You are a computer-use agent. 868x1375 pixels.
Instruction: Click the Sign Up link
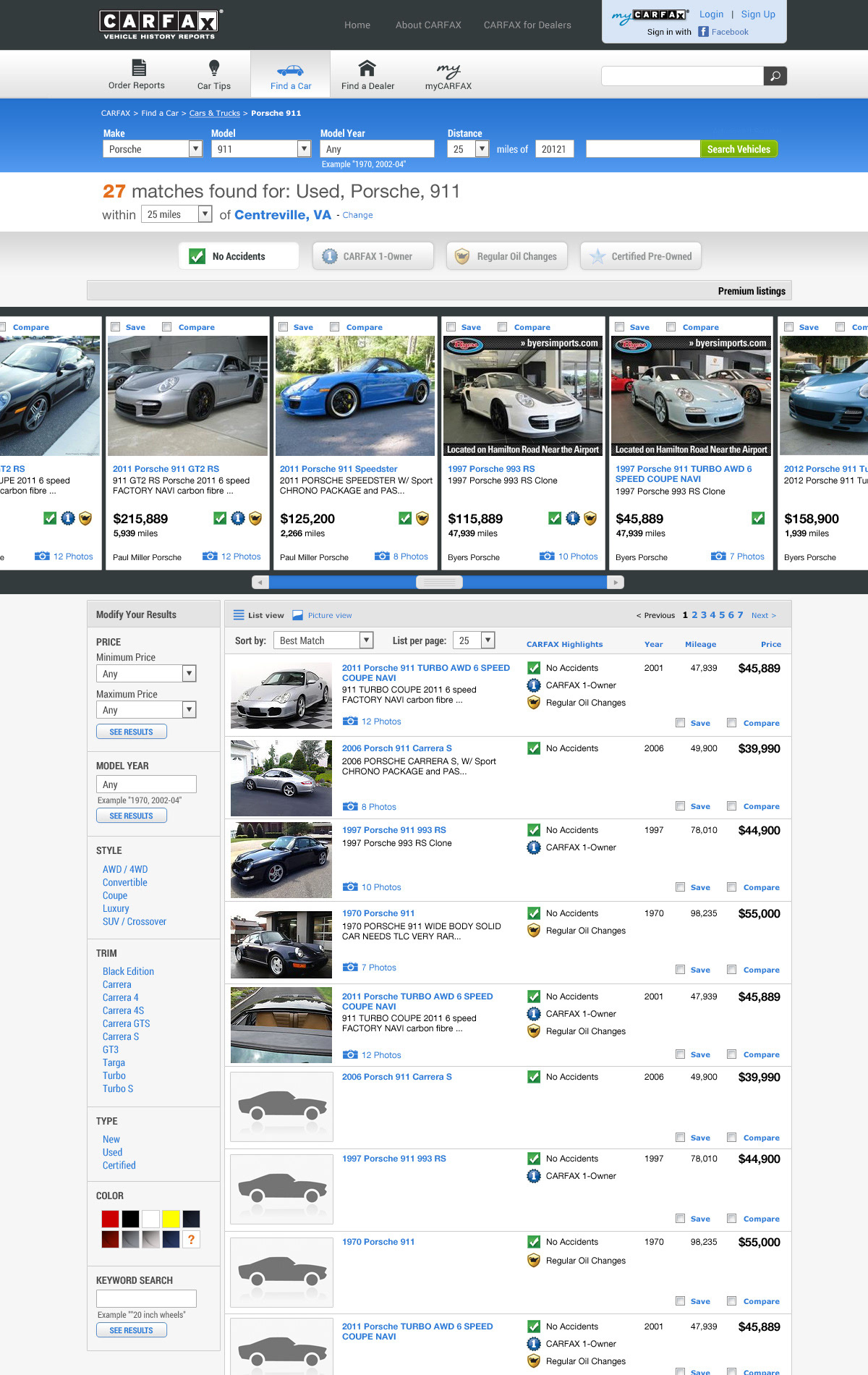(758, 14)
